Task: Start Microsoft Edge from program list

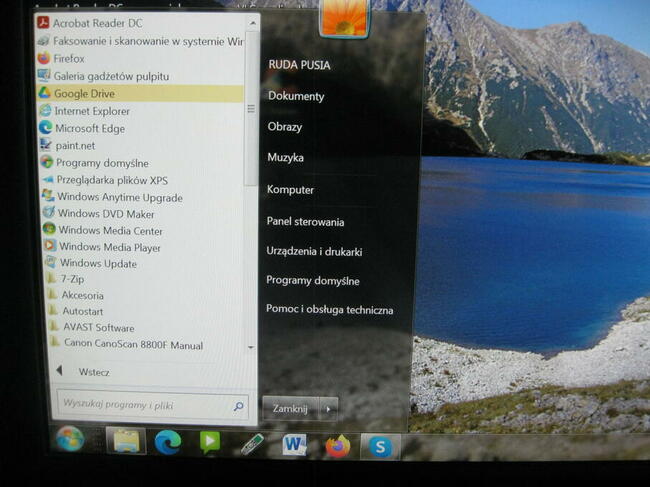Action: 82,128
